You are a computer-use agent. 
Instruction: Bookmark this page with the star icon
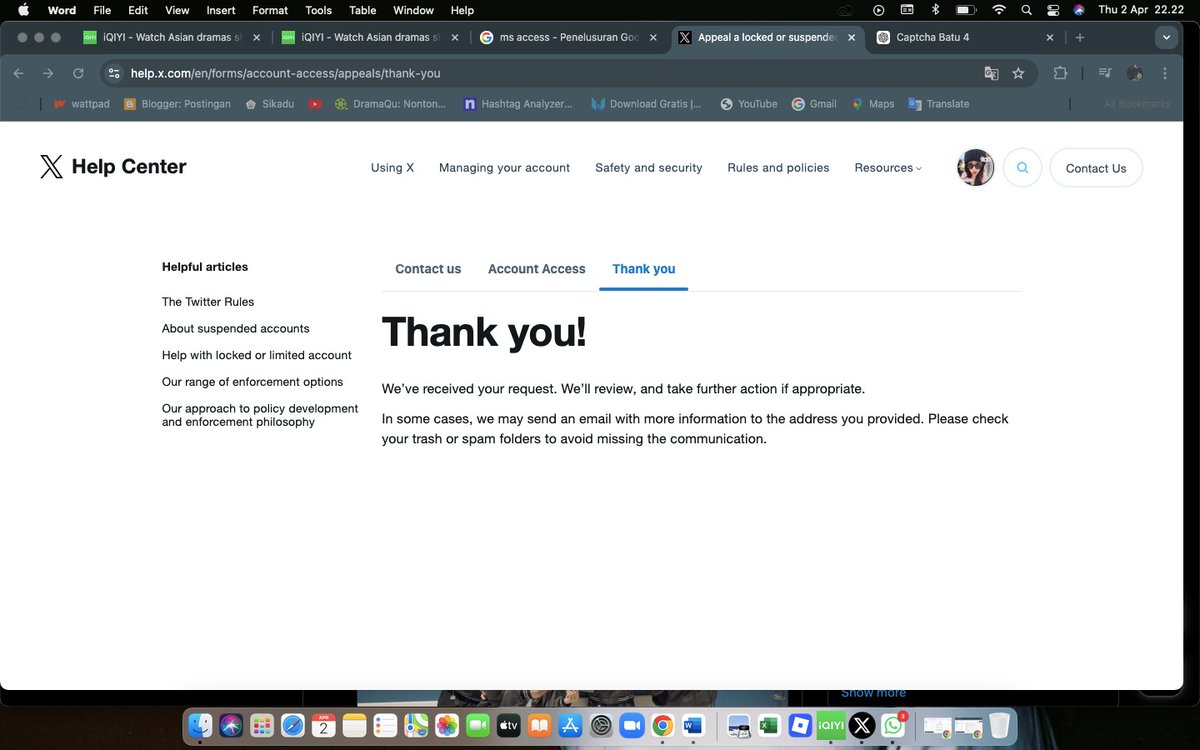point(1018,73)
